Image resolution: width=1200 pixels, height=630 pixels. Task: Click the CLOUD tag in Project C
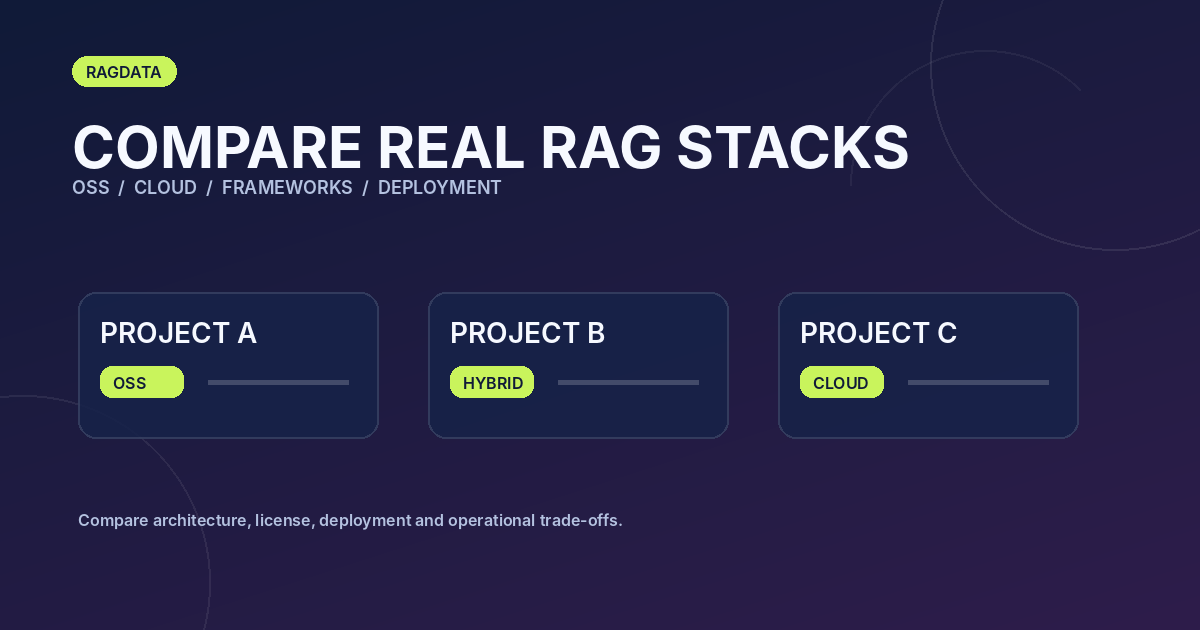pos(842,382)
